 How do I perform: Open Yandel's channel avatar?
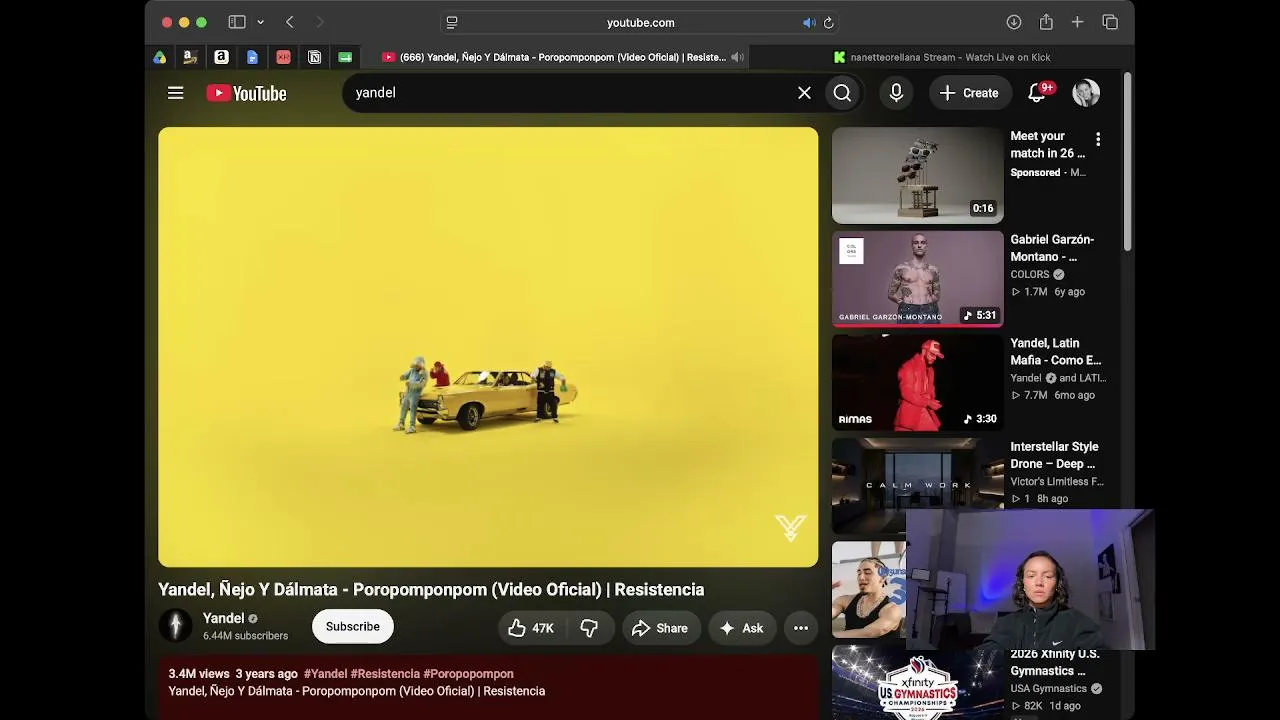(176, 626)
